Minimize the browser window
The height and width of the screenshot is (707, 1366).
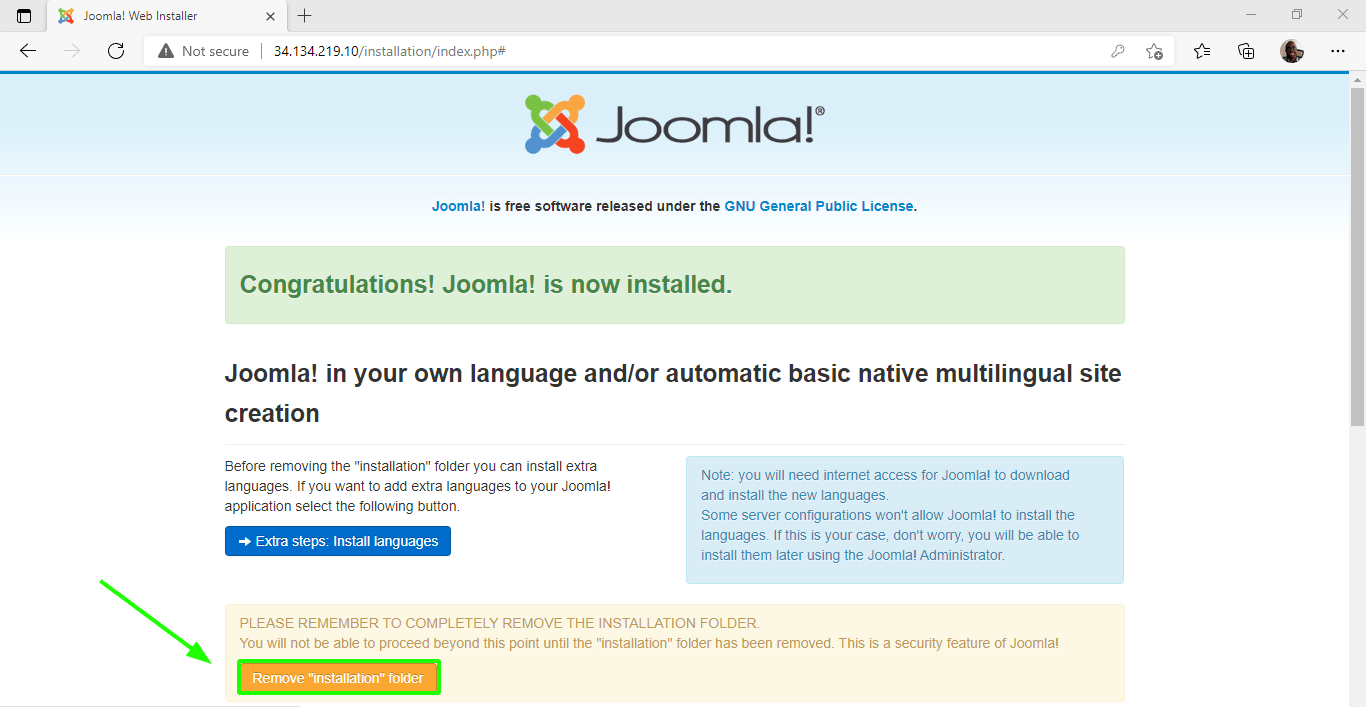tap(1251, 15)
